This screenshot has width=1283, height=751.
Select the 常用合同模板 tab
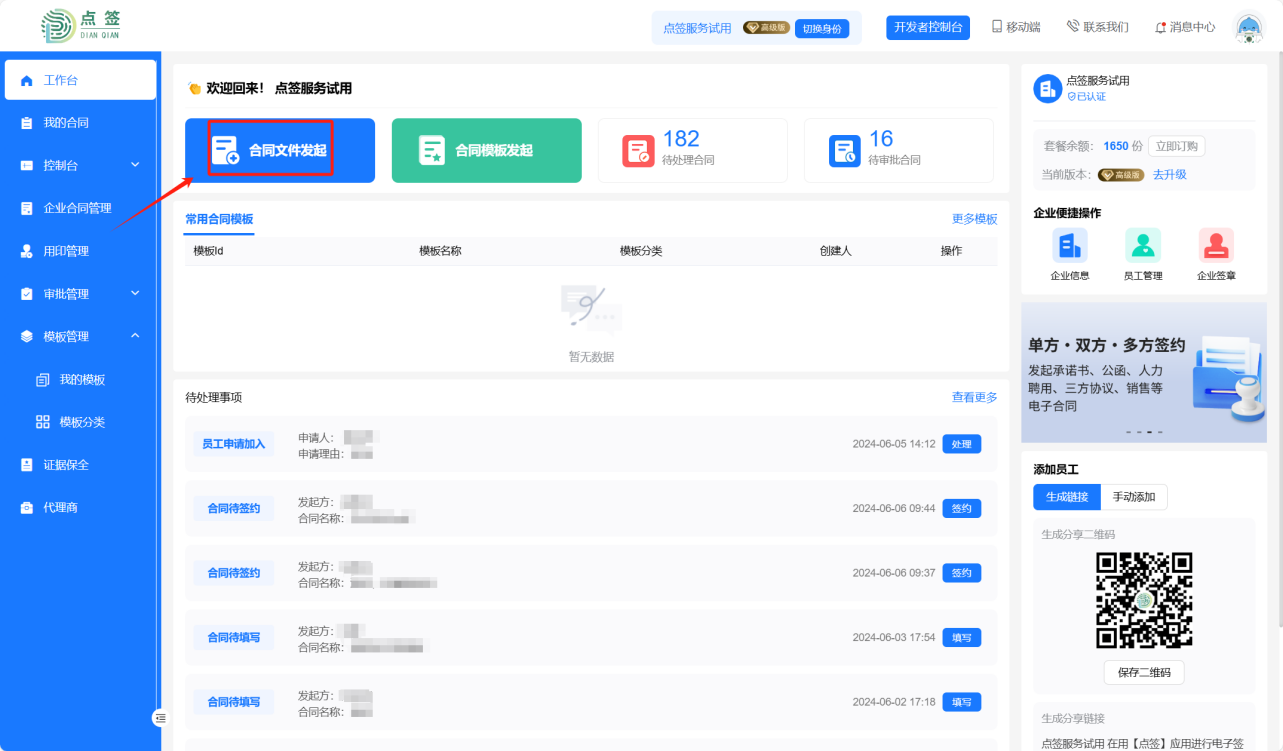(219, 219)
